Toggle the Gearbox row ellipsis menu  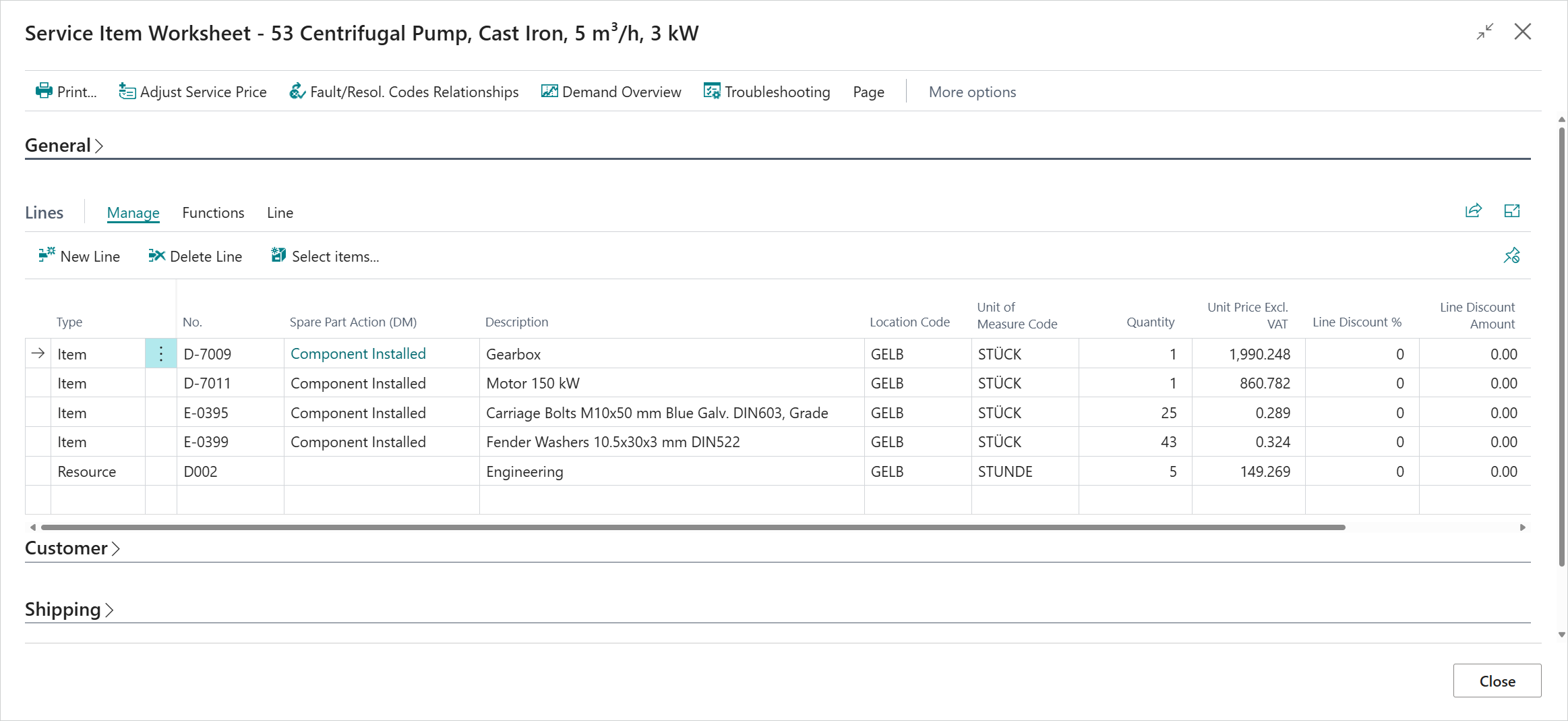tap(160, 353)
